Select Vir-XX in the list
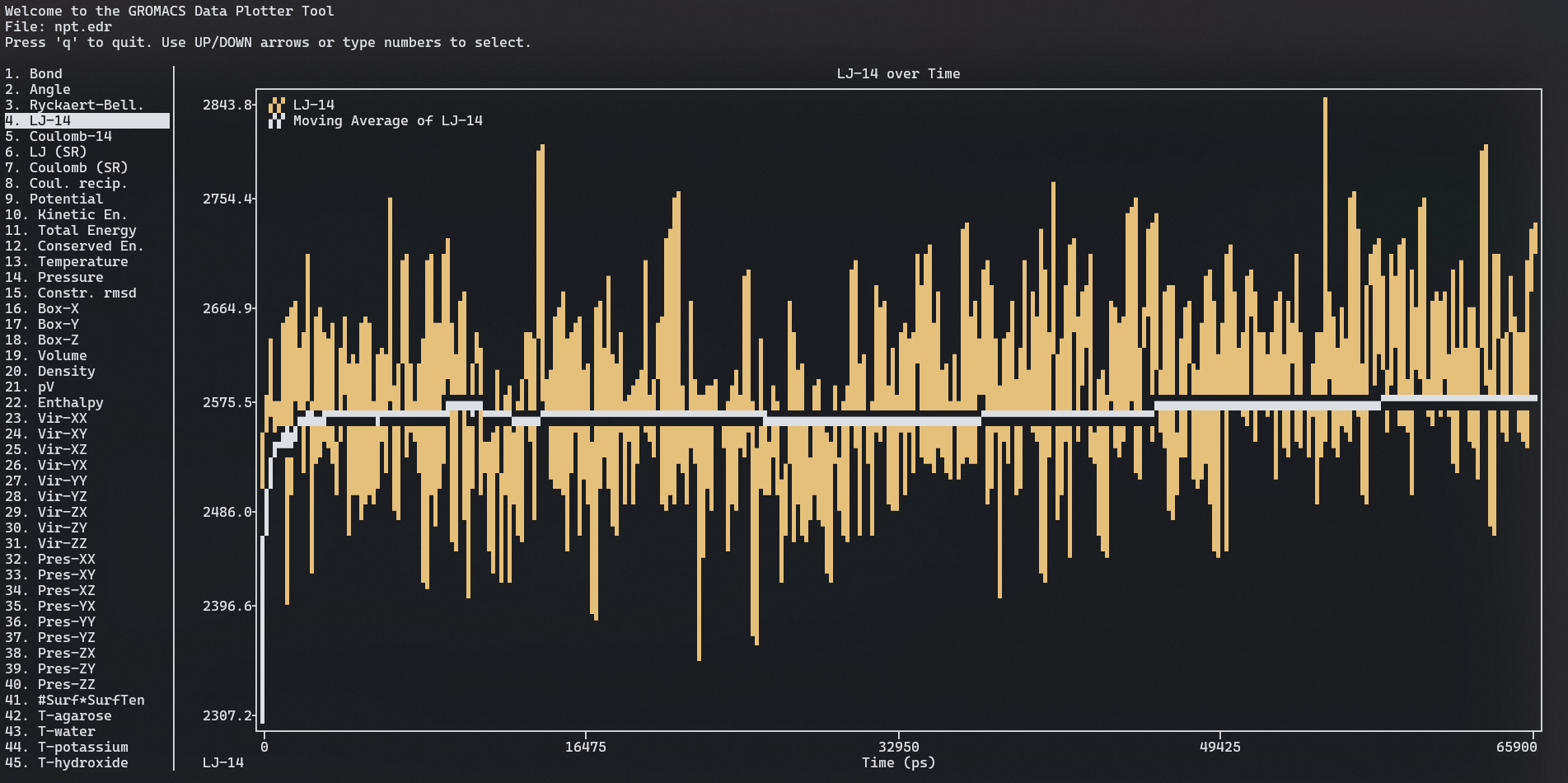Viewport: 1568px width, 783px height. [x=46, y=418]
